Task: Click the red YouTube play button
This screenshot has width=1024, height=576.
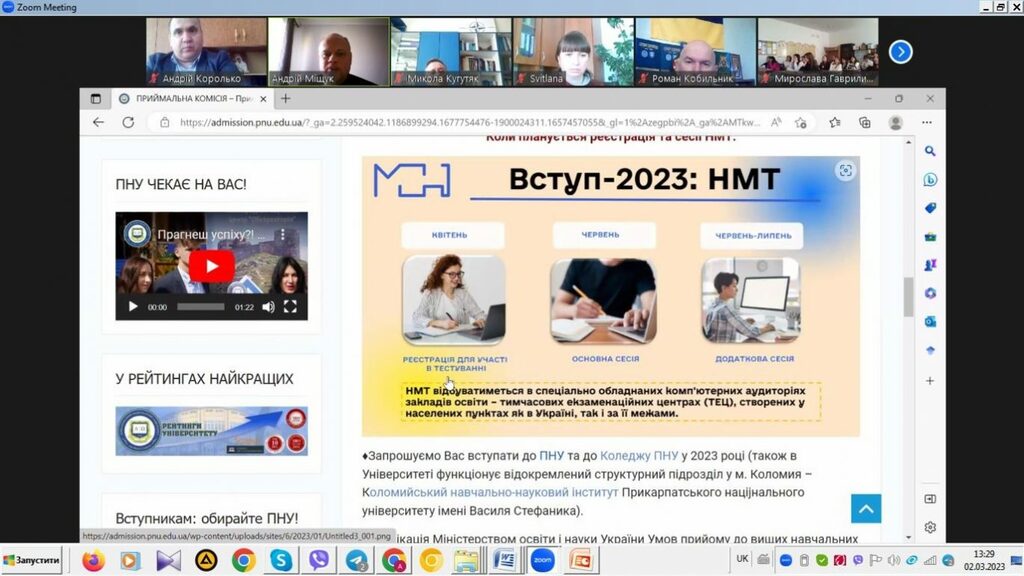Action: coord(212,266)
